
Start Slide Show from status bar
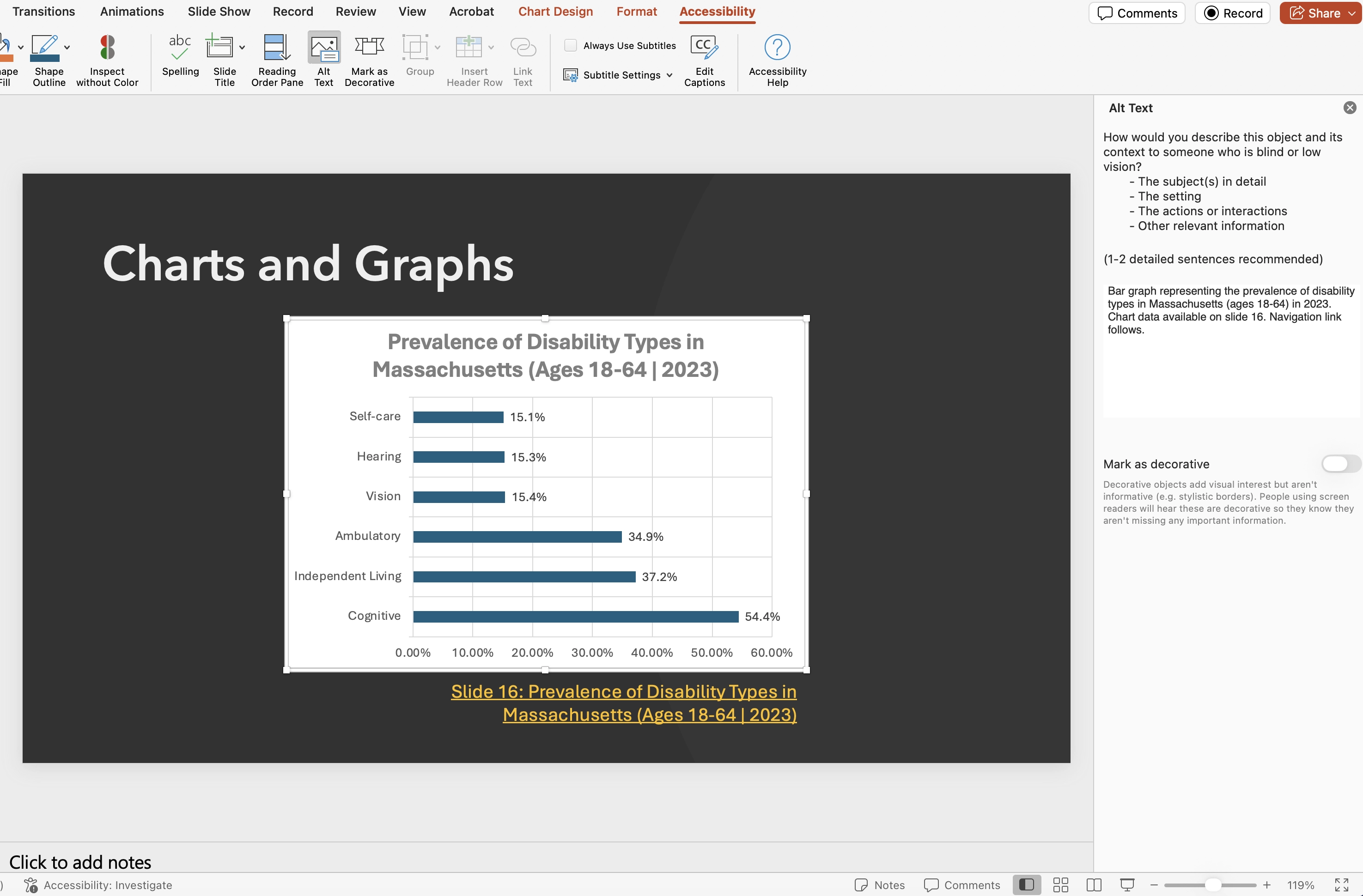coord(1127,885)
